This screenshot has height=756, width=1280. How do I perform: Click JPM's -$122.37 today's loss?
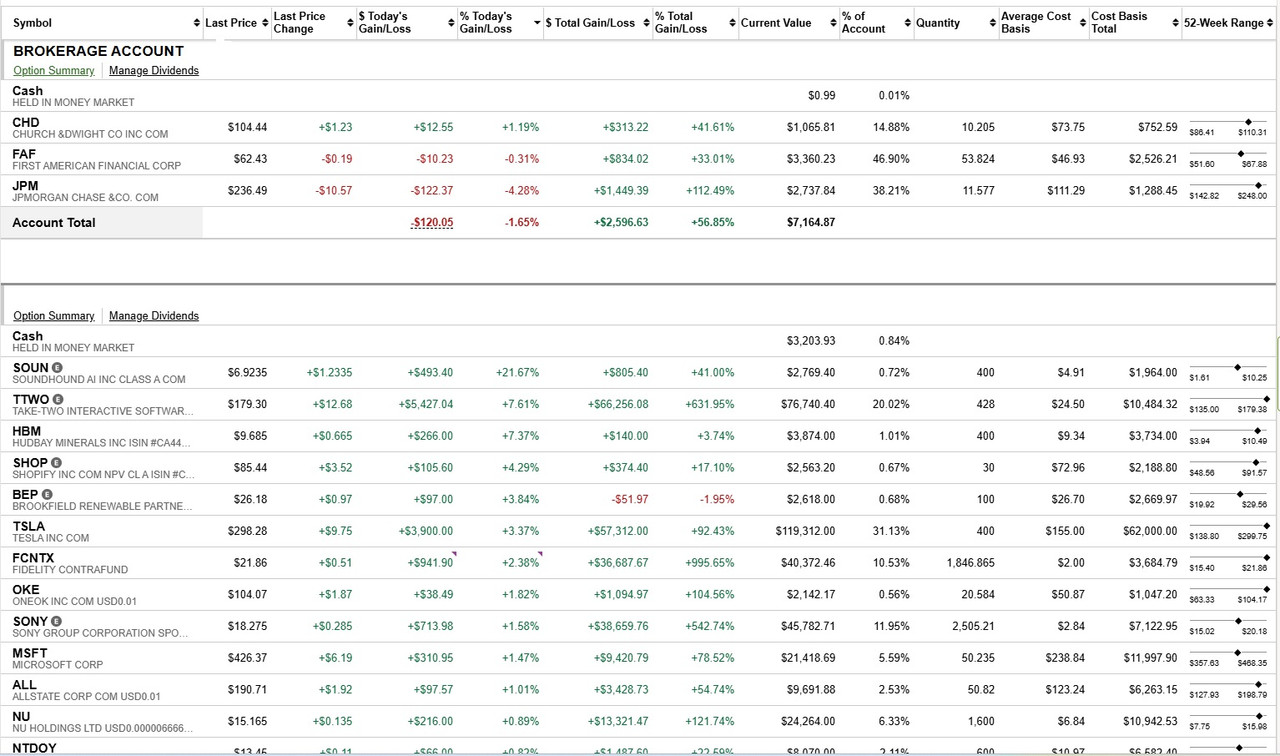[432, 190]
